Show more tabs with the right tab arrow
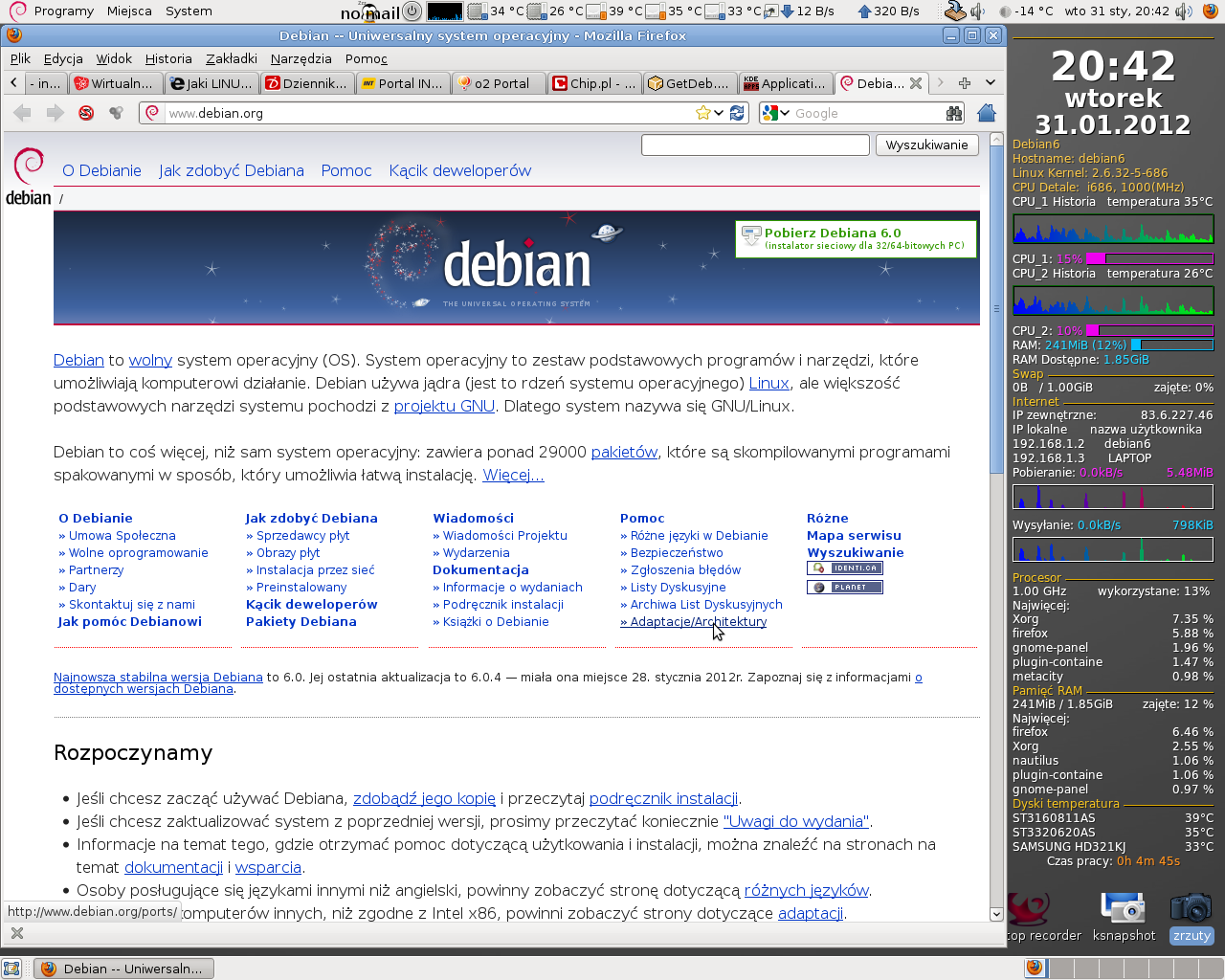This screenshot has height=980, width=1225. coord(940,83)
